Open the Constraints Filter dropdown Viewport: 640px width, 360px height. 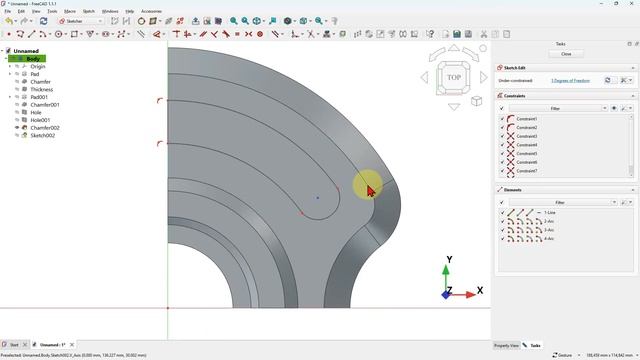558,108
